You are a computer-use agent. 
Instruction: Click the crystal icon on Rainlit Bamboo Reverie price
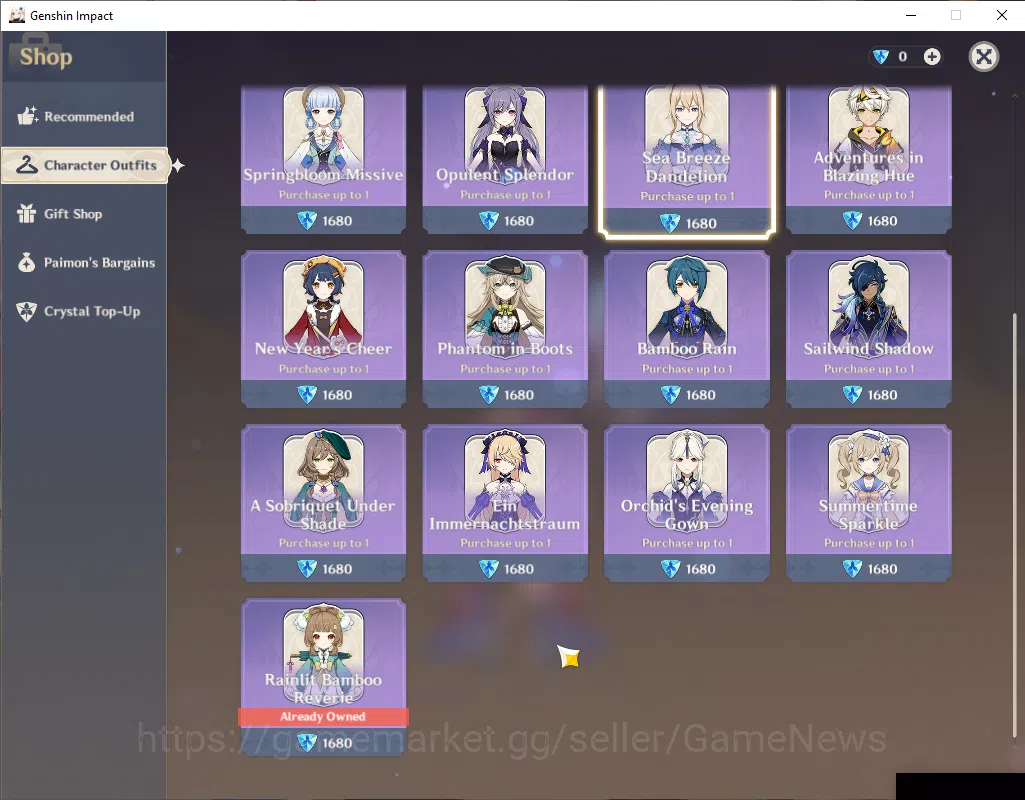[307, 742]
